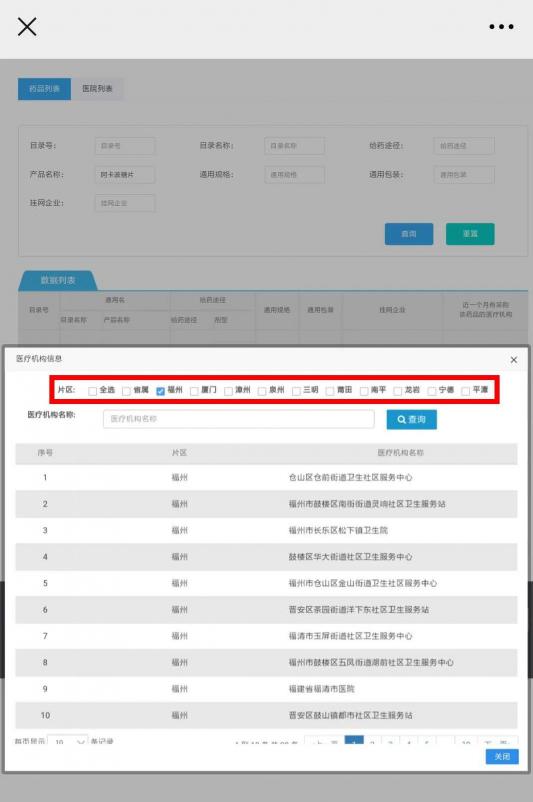
Task: Toggle the 龙岩 checkbox
Action: click(397, 391)
